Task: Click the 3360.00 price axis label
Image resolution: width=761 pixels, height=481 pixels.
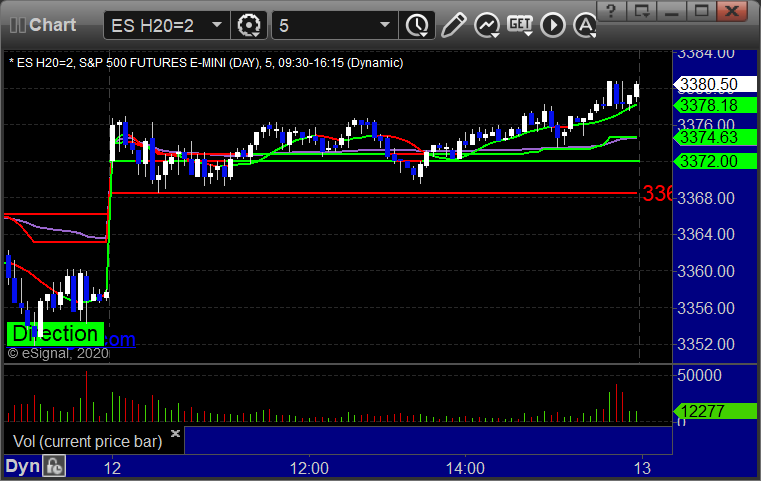Action: coord(706,271)
